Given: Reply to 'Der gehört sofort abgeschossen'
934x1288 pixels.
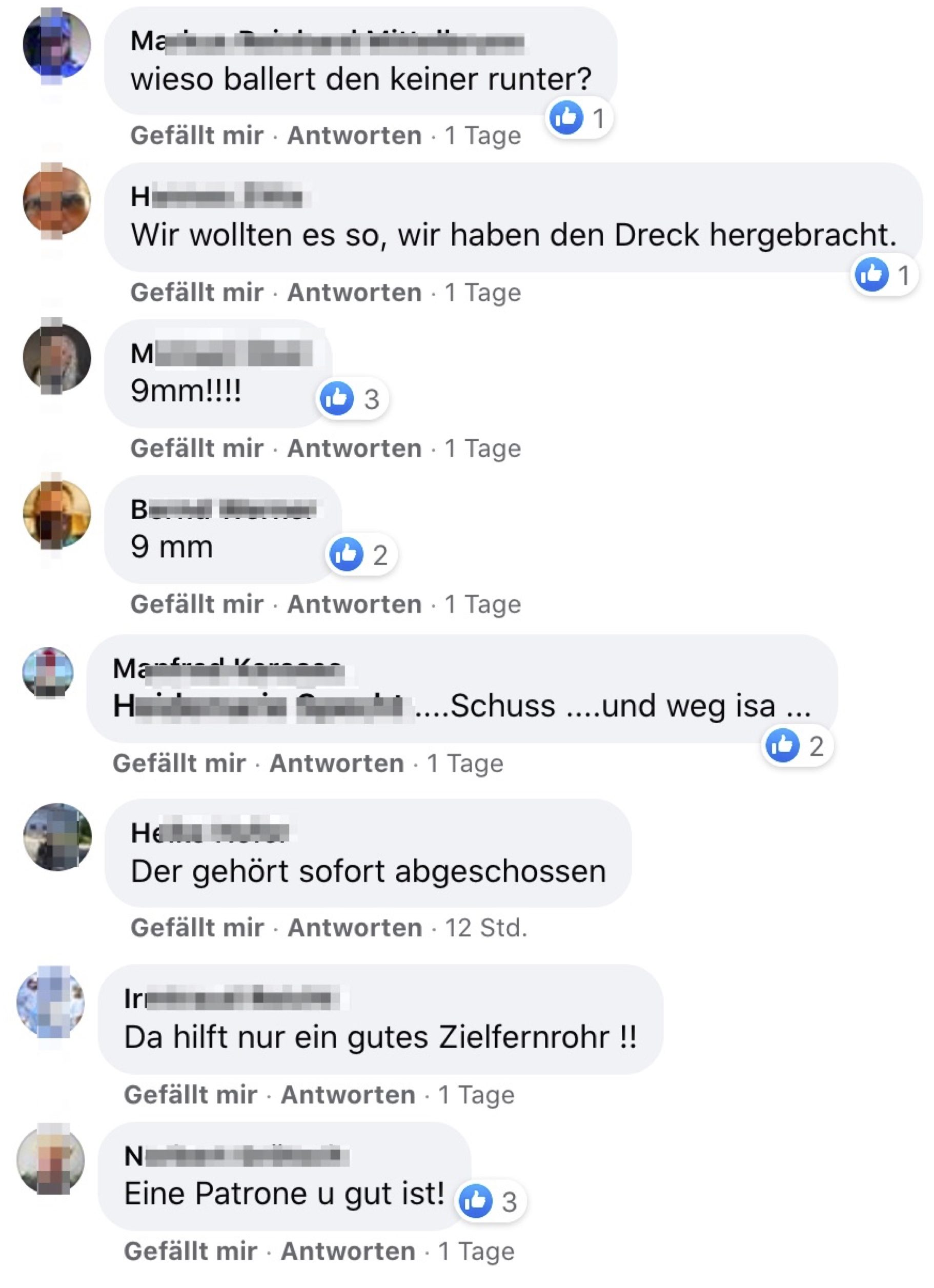Looking at the screenshot, I should [355, 928].
